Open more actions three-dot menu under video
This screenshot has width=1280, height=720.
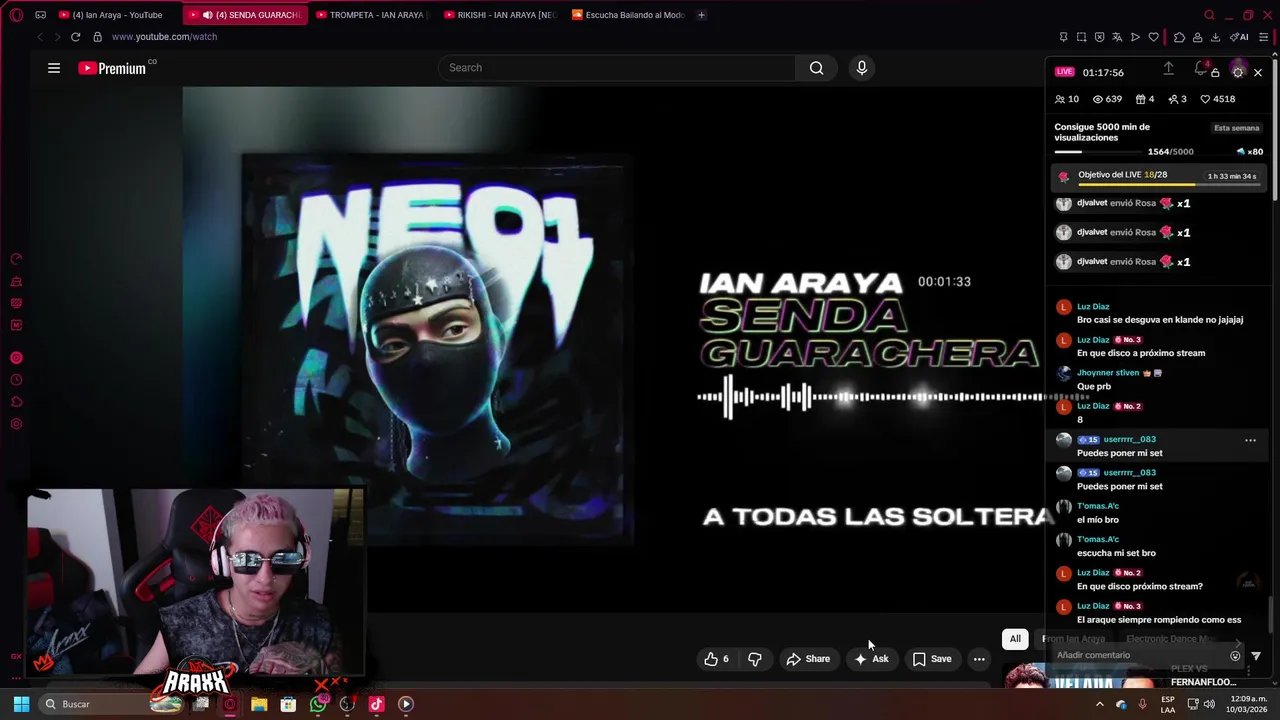click(979, 659)
